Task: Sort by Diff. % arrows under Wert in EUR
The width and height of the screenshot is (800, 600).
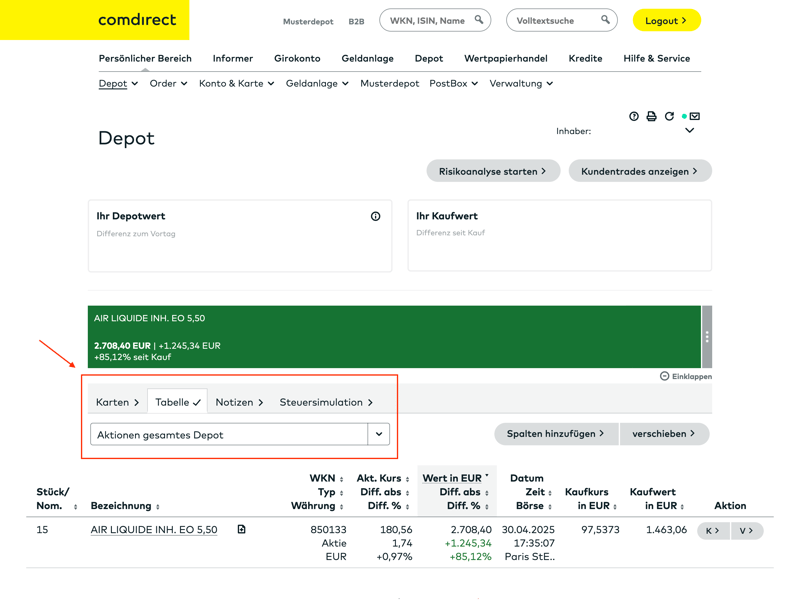Action: 486,507
